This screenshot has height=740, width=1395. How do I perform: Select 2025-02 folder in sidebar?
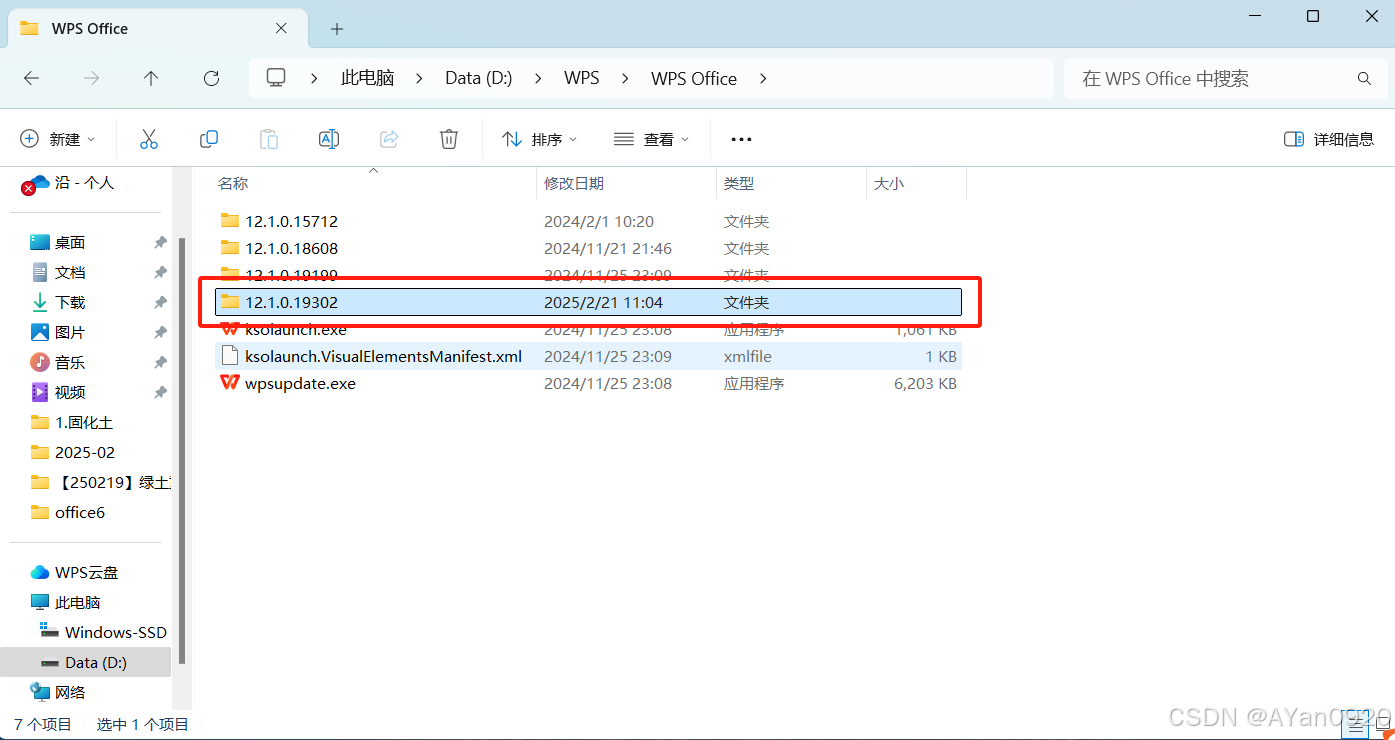(x=85, y=452)
